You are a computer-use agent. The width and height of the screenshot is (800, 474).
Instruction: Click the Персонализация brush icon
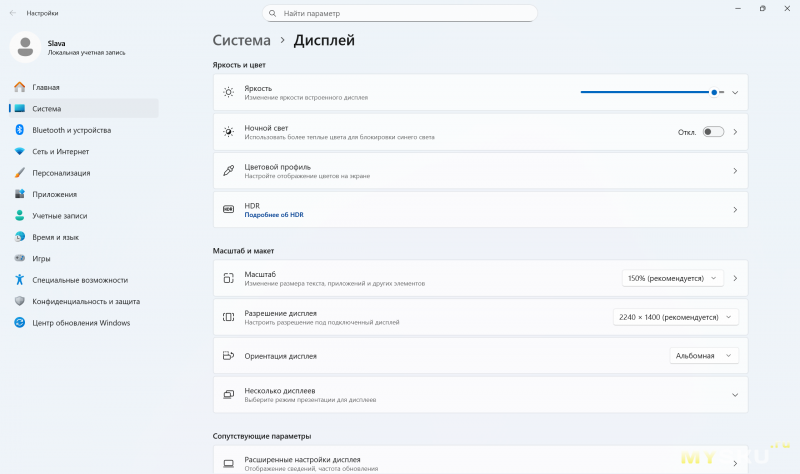tap(19, 173)
